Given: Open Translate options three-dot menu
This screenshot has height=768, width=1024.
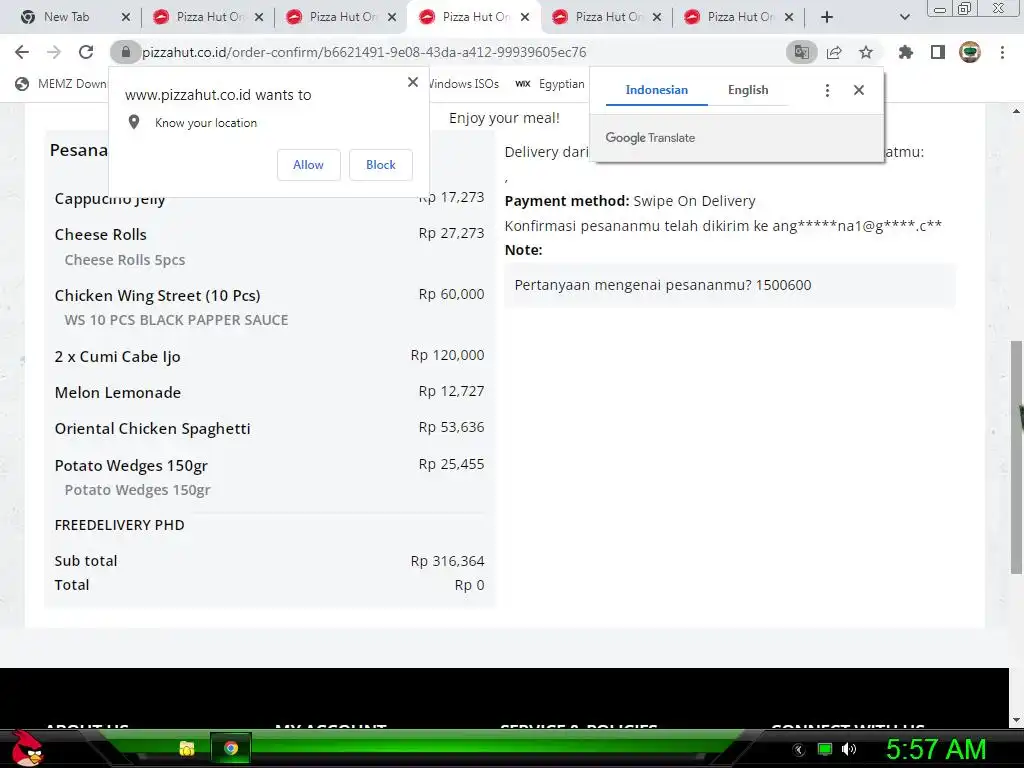Looking at the screenshot, I should click(x=827, y=90).
